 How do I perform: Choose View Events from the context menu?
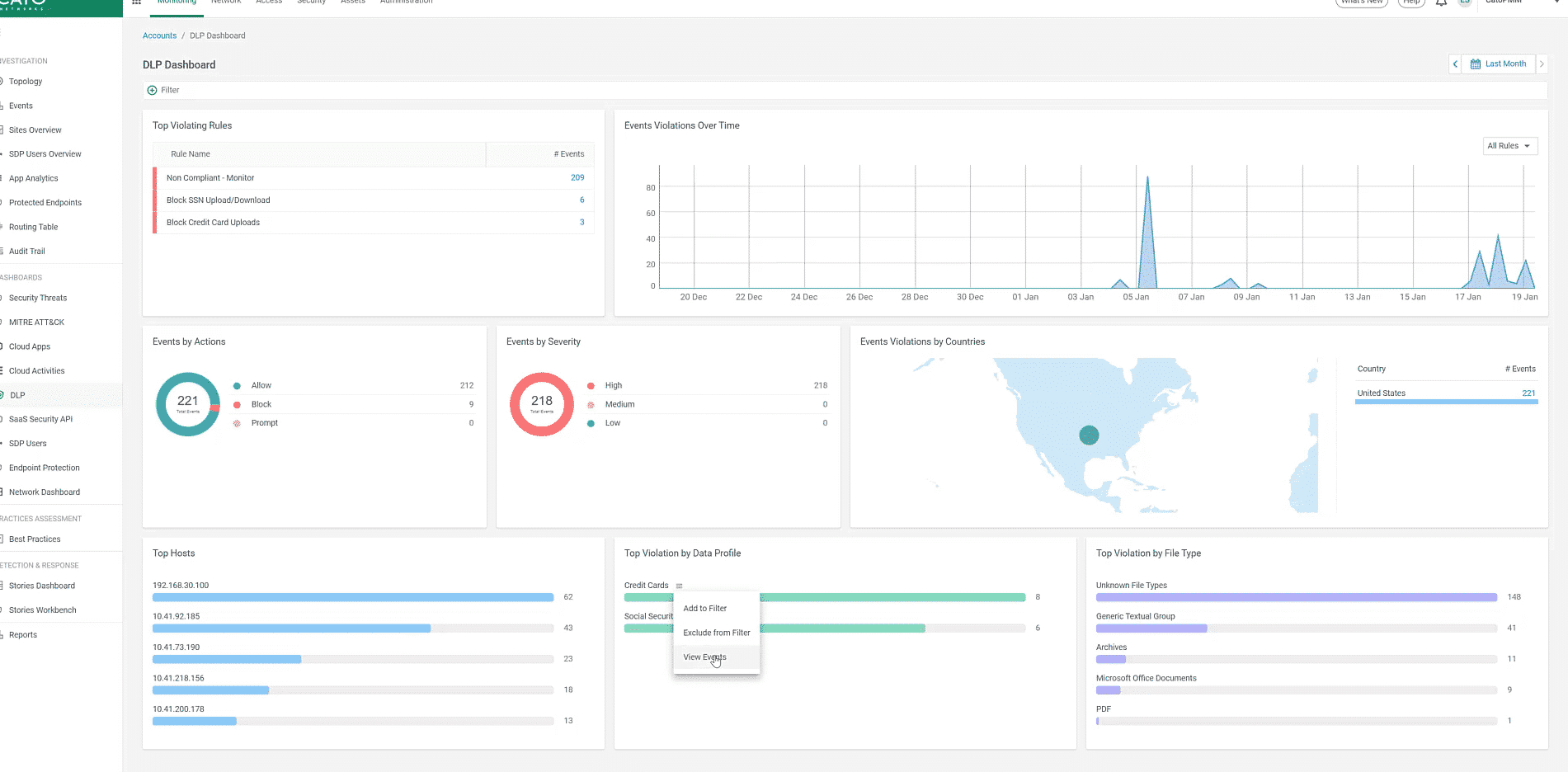704,657
